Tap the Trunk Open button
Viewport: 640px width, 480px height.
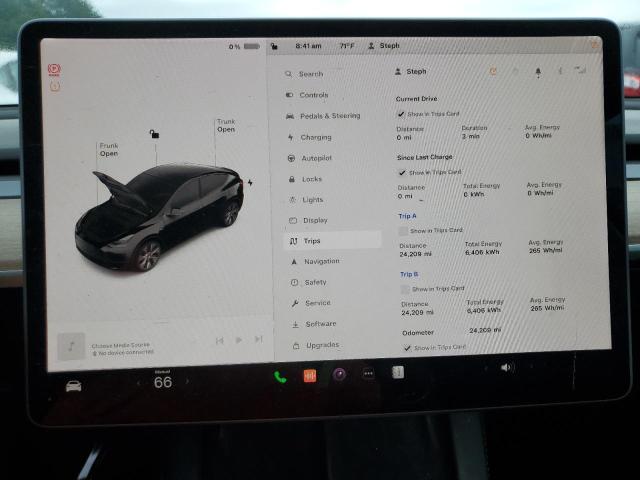pos(226,125)
